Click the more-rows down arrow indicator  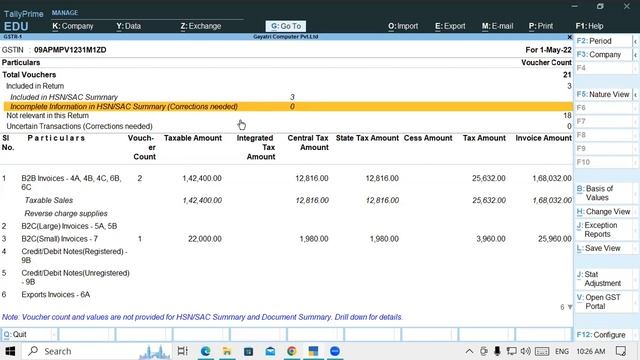click(570, 307)
